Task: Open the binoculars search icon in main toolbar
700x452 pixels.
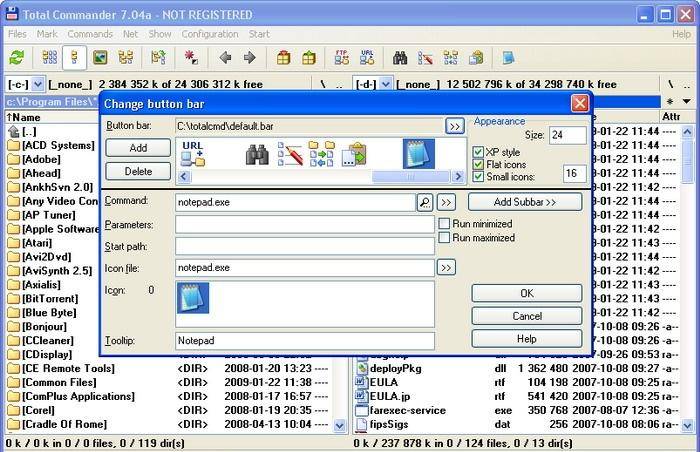Action: pyautogui.click(x=400, y=58)
